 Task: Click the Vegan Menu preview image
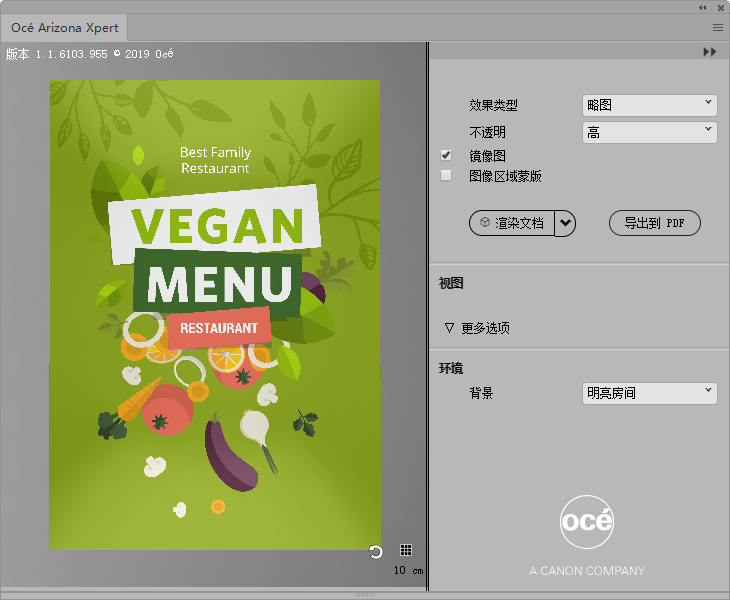click(x=214, y=314)
